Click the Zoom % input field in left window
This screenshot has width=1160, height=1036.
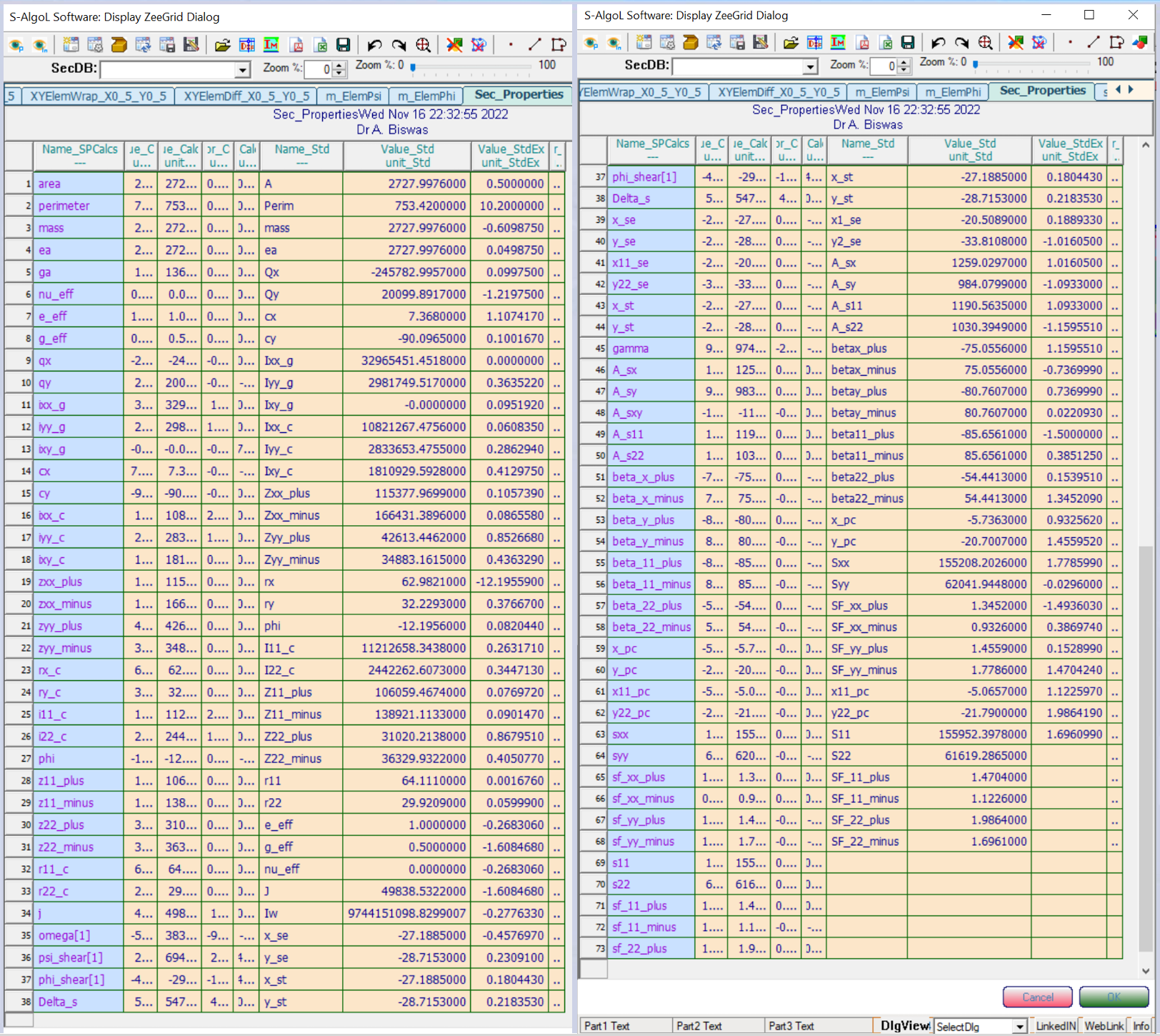pos(319,69)
